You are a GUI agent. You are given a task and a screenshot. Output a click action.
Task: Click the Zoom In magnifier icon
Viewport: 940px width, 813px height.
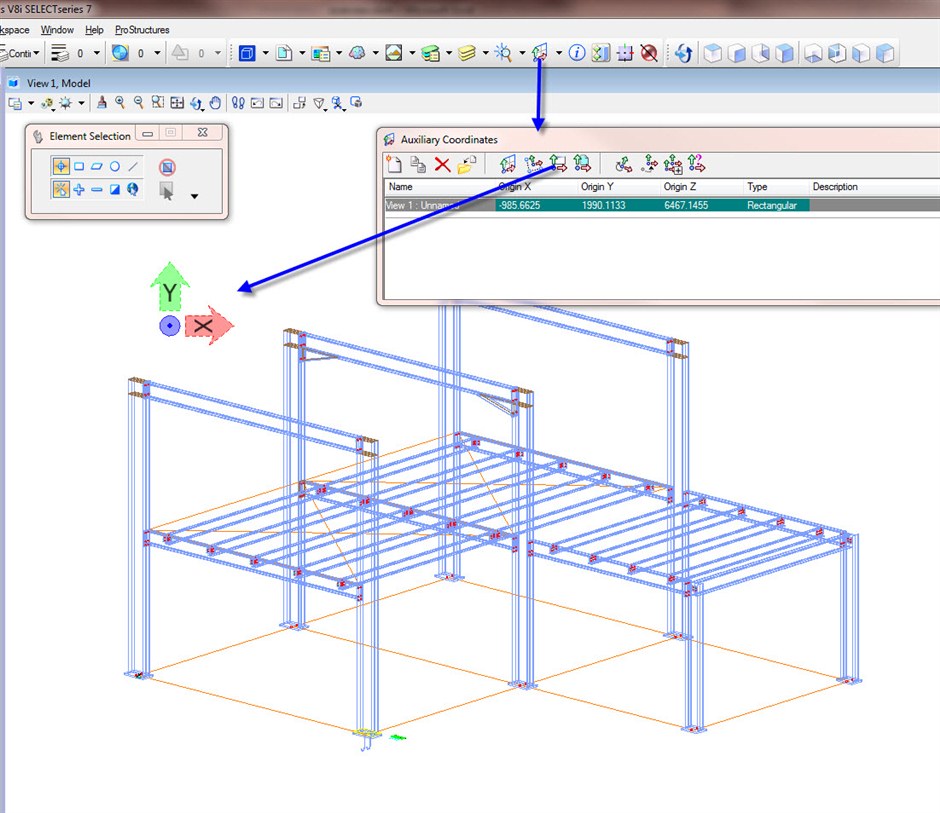click(x=120, y=102)
